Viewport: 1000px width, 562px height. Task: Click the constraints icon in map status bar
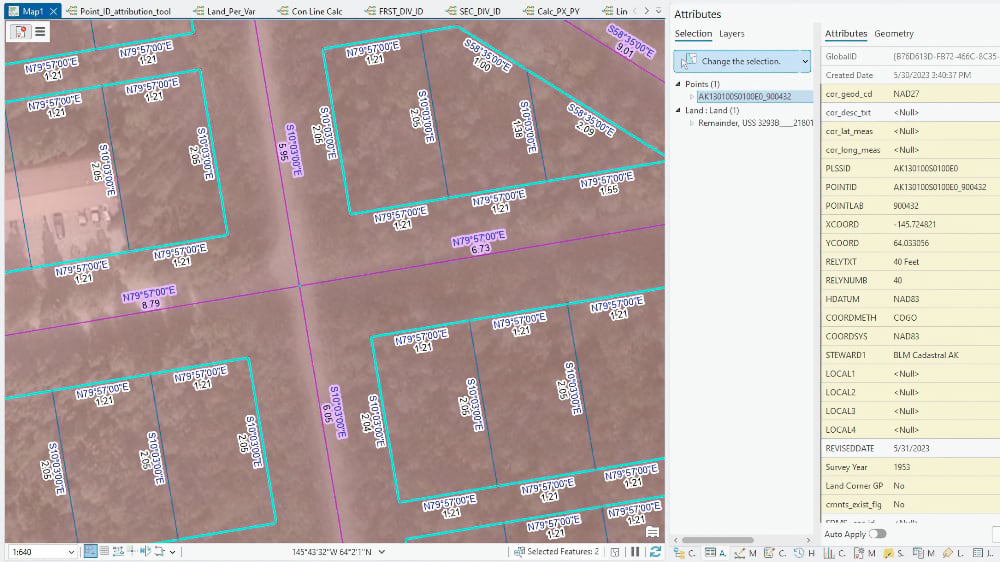pyautogui.click(x=118, y=551)
